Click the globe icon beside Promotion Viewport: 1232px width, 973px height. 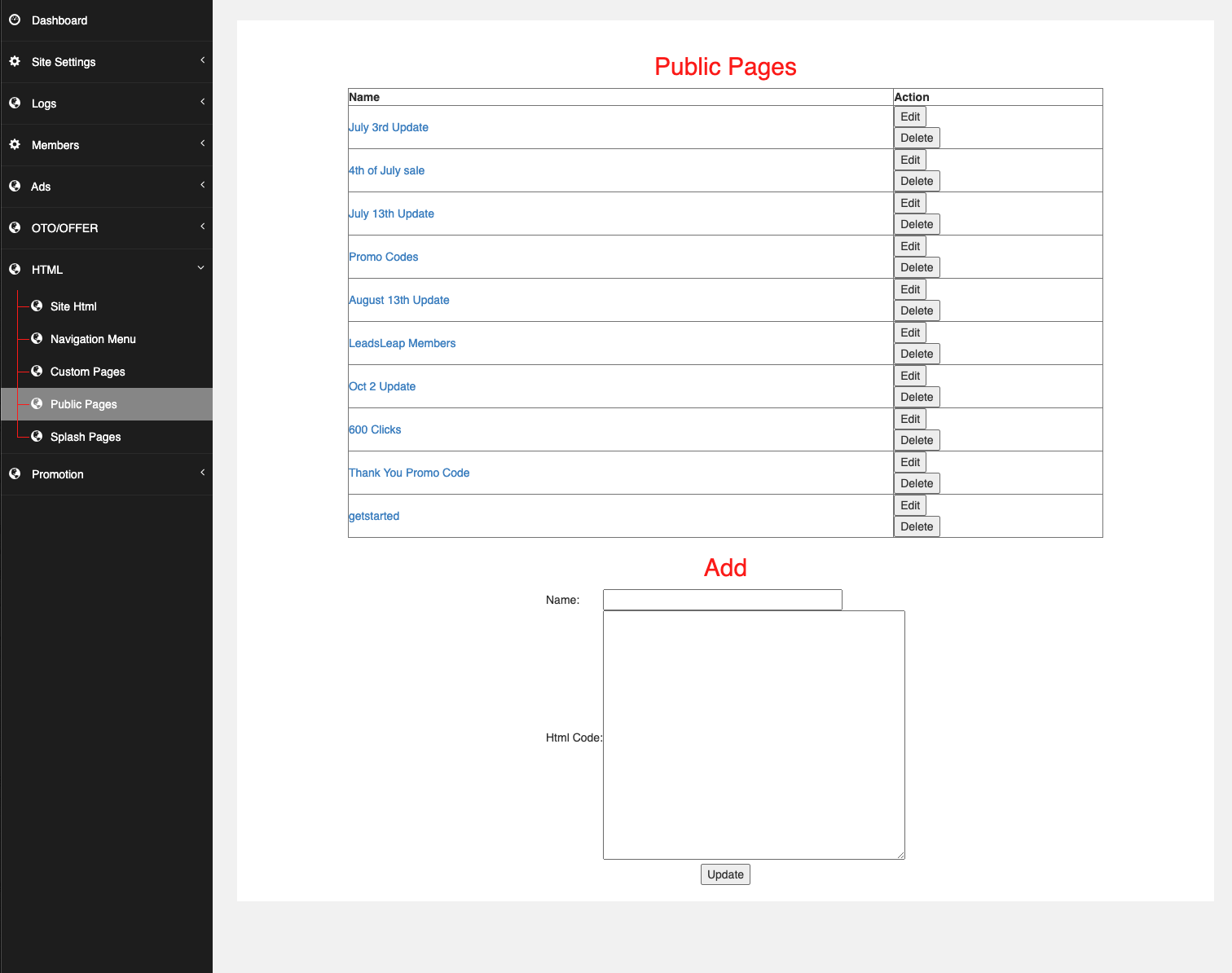tap(15, 473)
